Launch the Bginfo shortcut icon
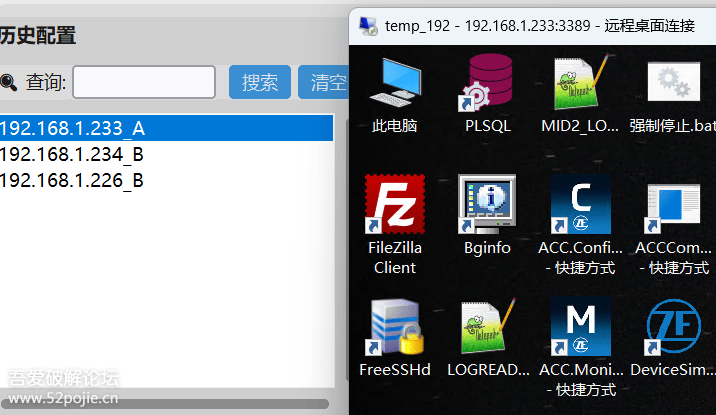Viewport: 716px width, 415px height. pos(487,204)
